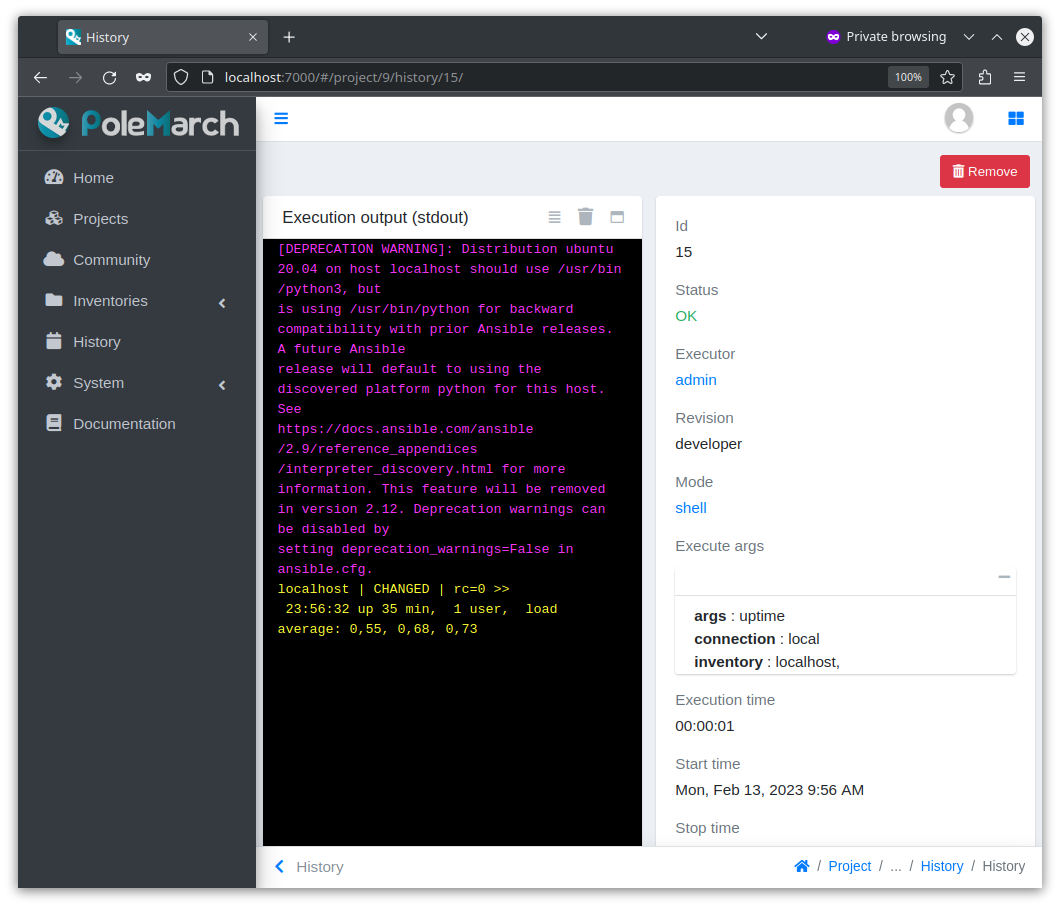The width and height of the screenshot is (1060, 908).
Task: Remove this history record
Action: pos(984,171)
